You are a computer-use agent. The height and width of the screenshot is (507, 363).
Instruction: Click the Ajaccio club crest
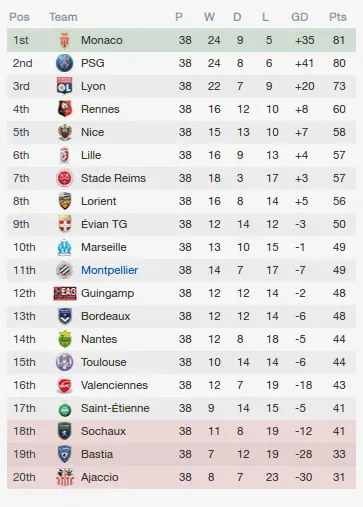click(65, 477)
